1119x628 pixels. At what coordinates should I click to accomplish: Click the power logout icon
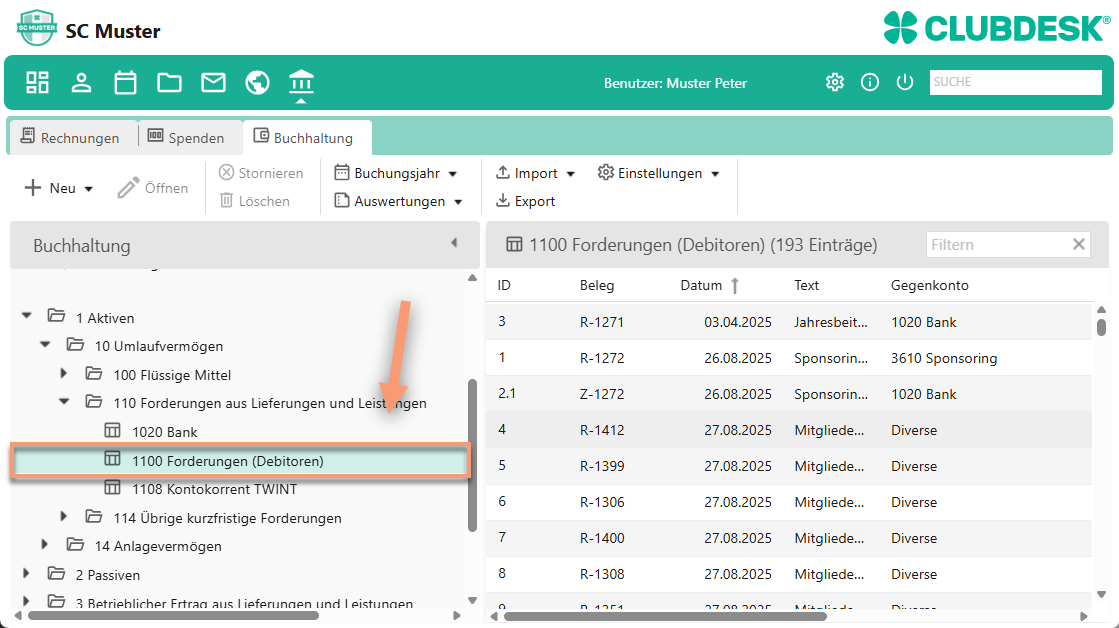(x=904, y=82)
